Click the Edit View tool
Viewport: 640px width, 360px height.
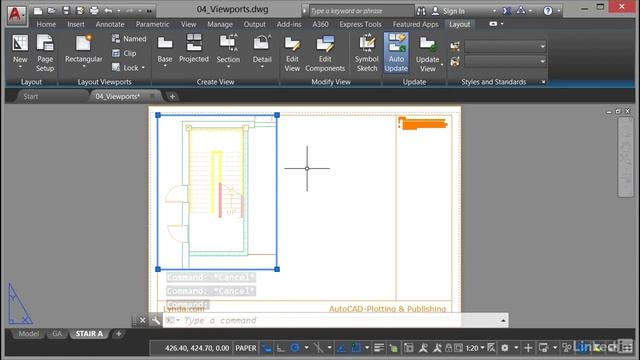coord(292,53)
